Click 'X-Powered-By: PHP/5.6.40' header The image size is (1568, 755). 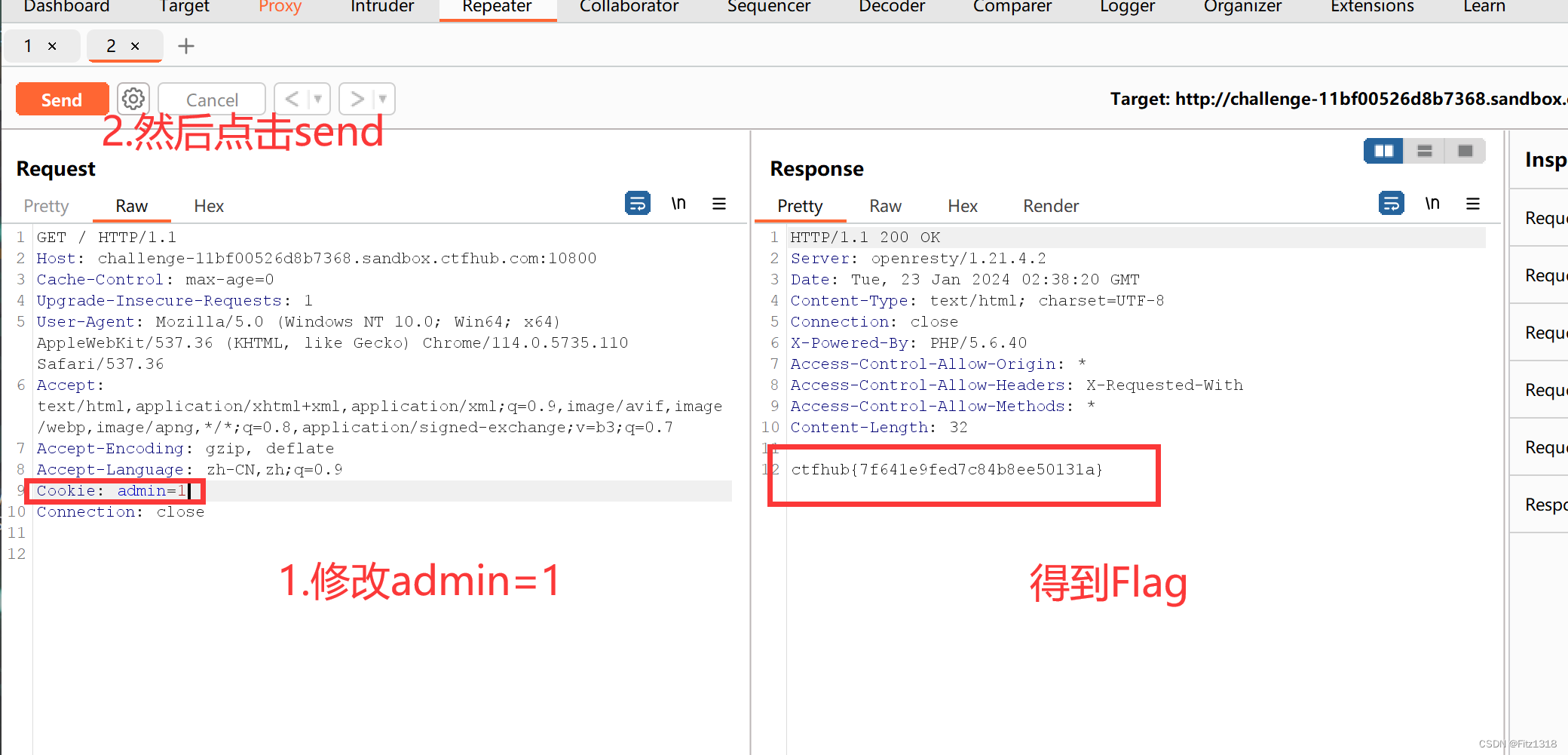pyautogui.click(x=908, y=343)
